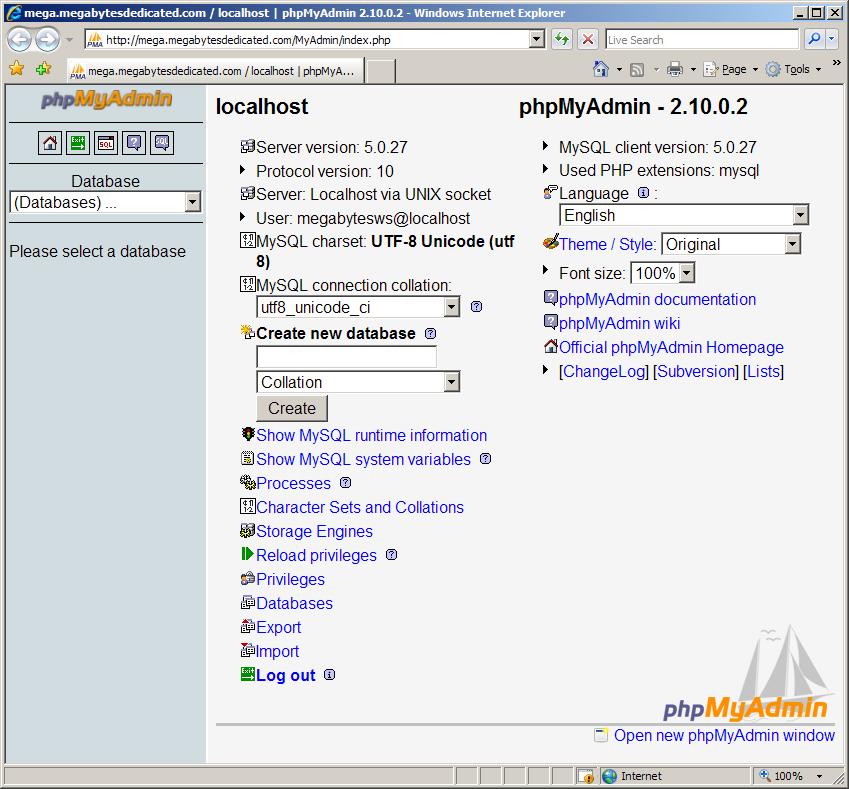Image resolution: width=849 pixels, height=789 pixels.
Task: Click the Log out link
Action: (285, 675)
